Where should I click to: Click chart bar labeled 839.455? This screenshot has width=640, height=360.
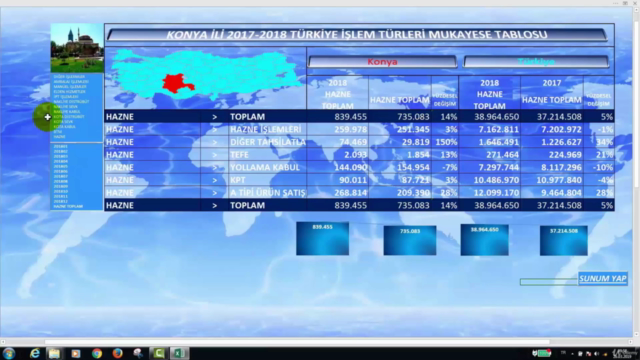tap(322, 239)
